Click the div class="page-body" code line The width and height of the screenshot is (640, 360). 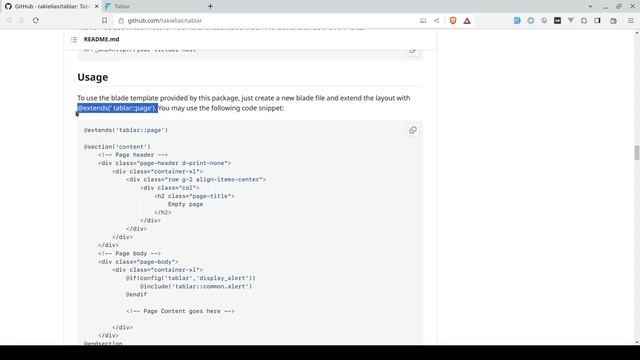point(138,262)
